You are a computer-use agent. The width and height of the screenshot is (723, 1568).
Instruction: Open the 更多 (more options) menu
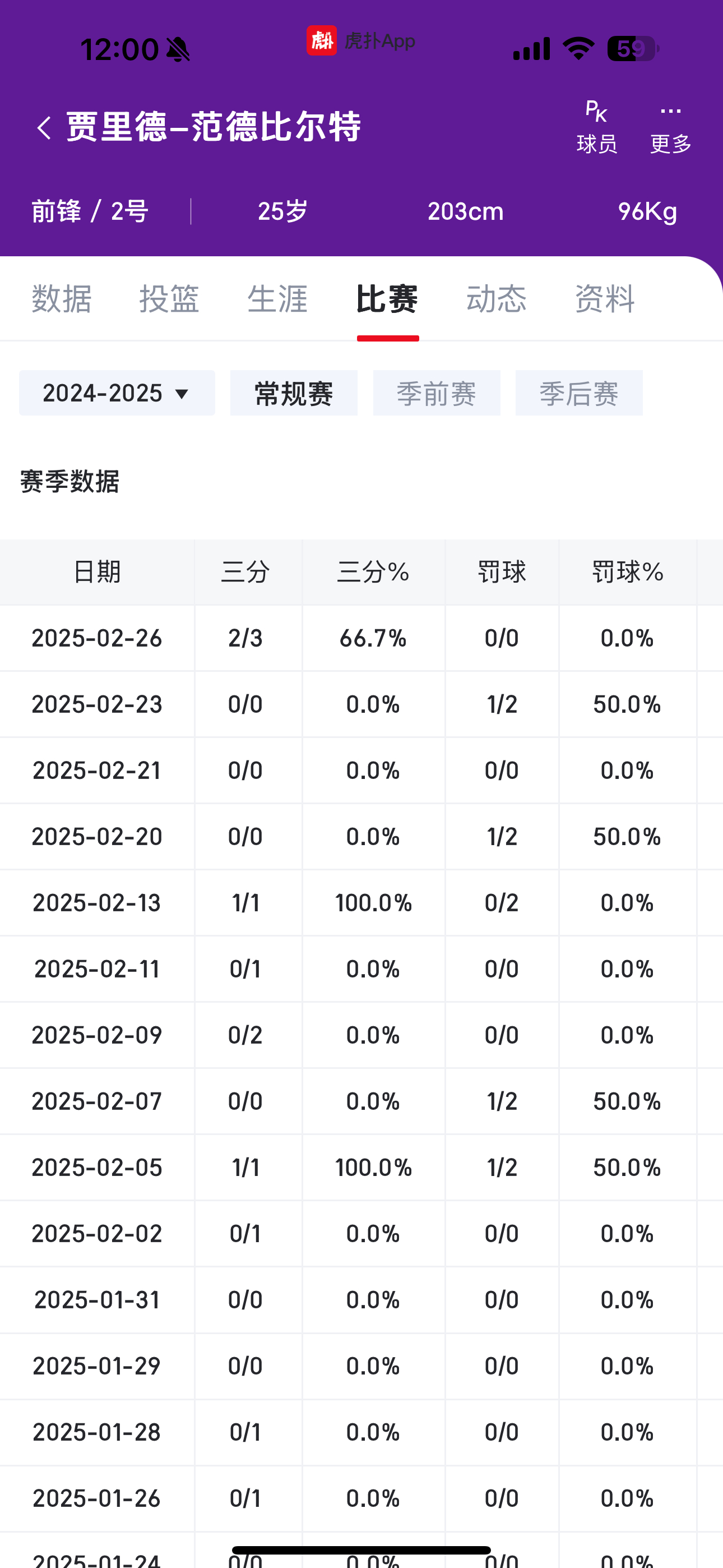coord(669,125)
